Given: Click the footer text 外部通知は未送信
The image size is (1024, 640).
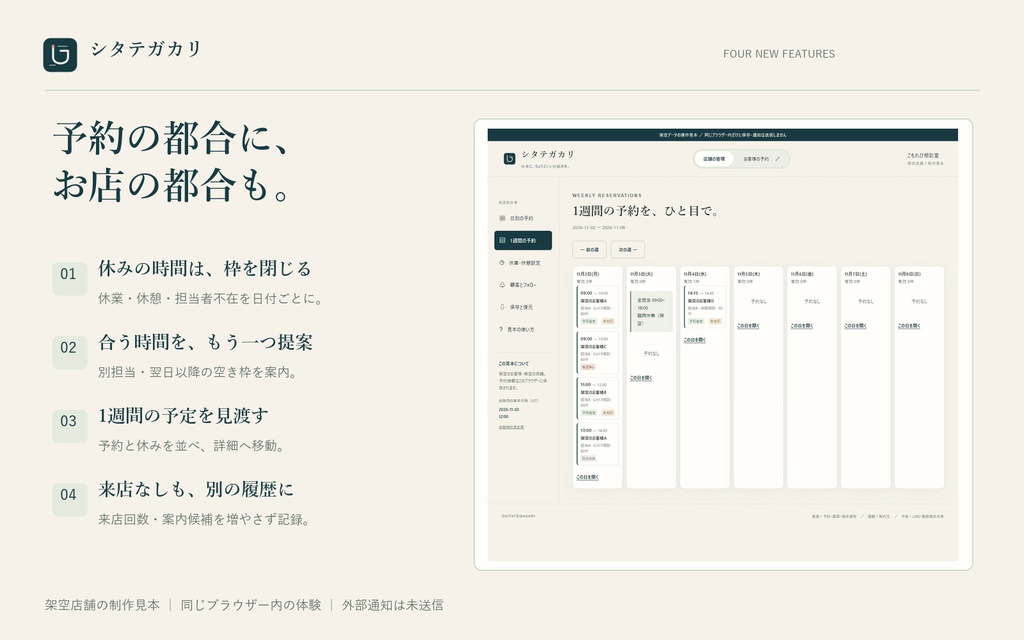Looking at the screenshot, I should coord(392,605).
